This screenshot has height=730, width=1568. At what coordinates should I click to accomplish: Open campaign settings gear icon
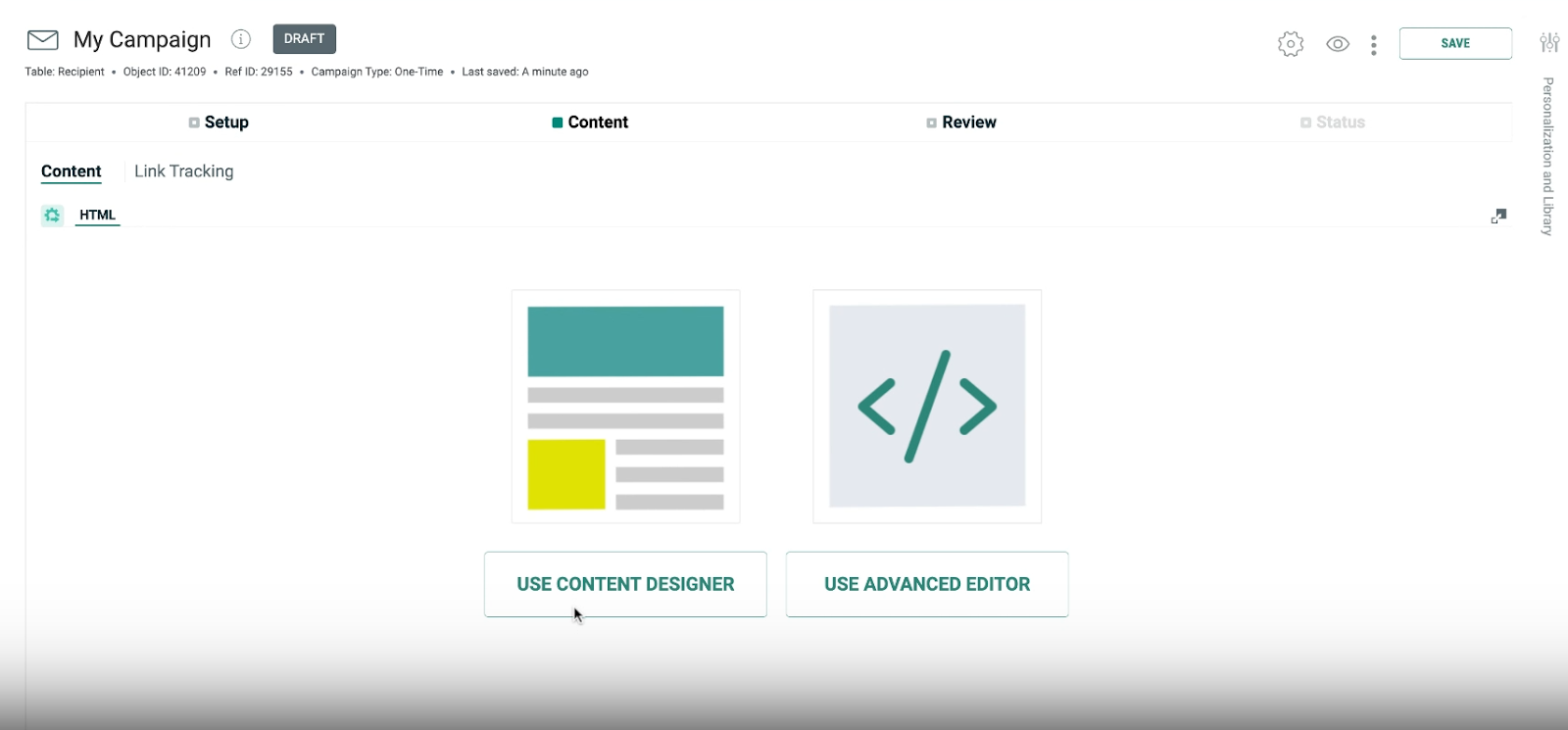(1291, 44)
